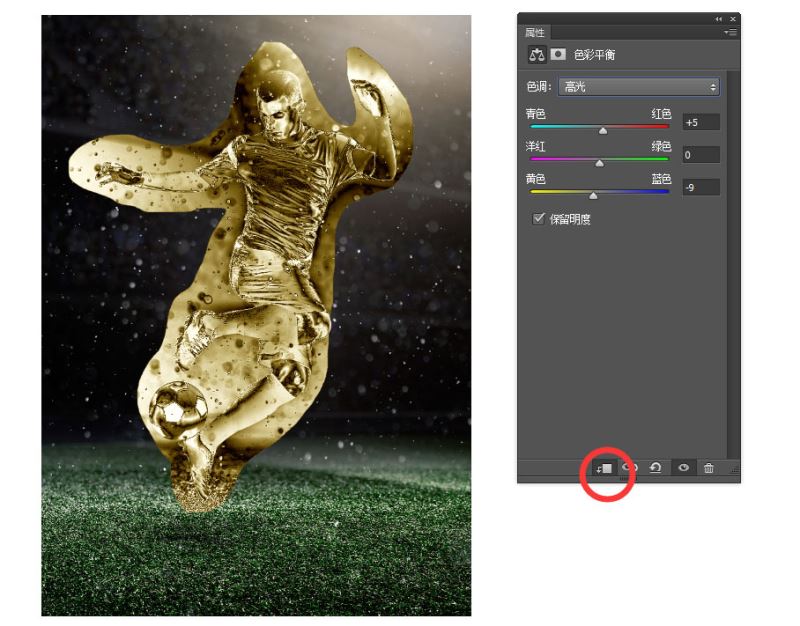The width and height of the screenshot is (800, 626).
Task: Delete the adjustment layer via trash icon
Action: pyautogui.click(x=709, y=467)
